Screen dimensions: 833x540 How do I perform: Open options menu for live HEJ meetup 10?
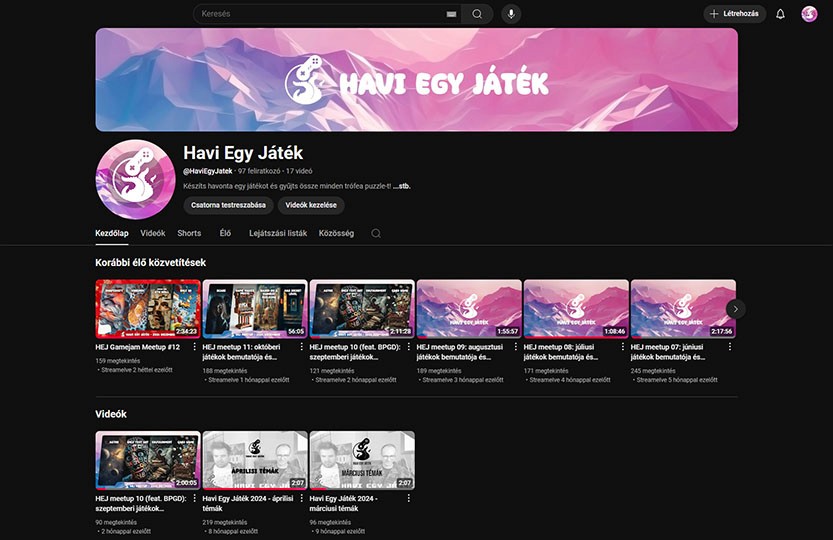coord(409,347)
